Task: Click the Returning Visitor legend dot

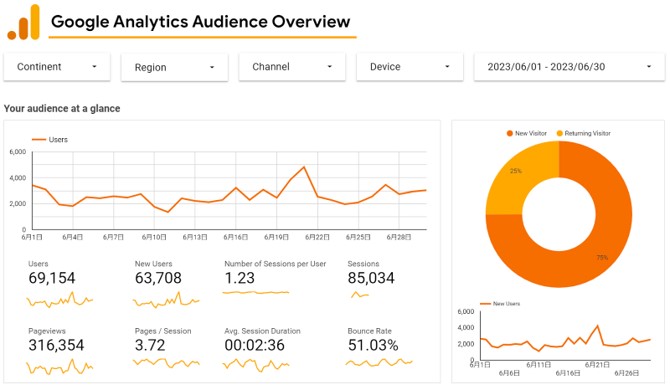Action: coord(559,133)
